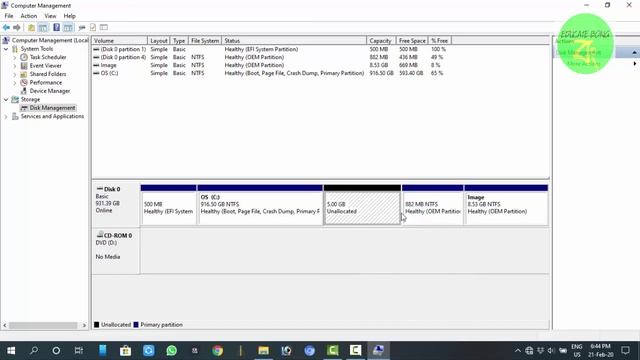Select Task Scheduler in the tree
640x360 pixels.
pyautogui.click(x=48, y=57)
